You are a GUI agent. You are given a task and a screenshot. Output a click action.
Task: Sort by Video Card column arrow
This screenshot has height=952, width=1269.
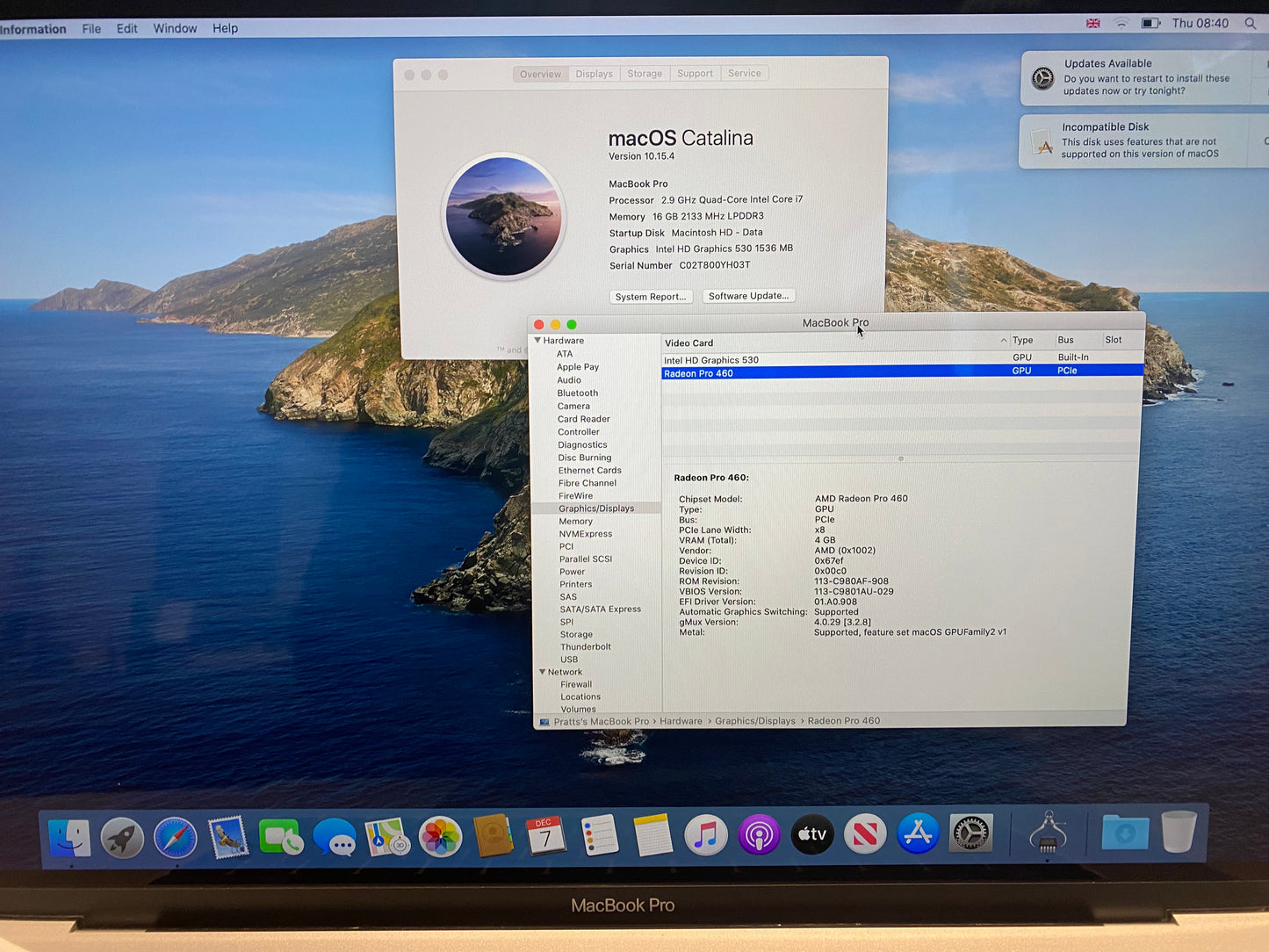(x=1003, y=341)
